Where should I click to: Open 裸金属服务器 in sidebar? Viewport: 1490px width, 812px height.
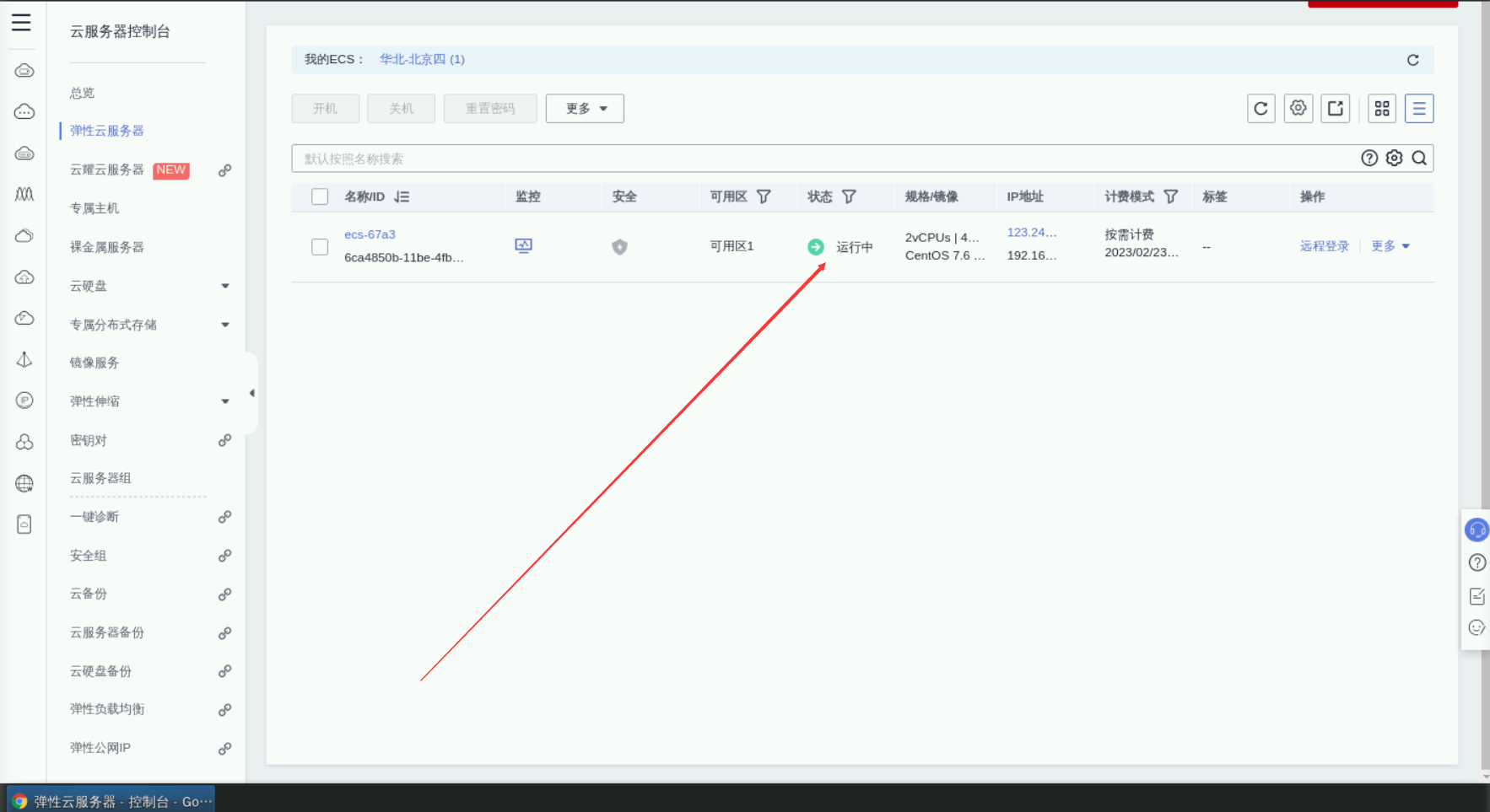coord(107,247)
